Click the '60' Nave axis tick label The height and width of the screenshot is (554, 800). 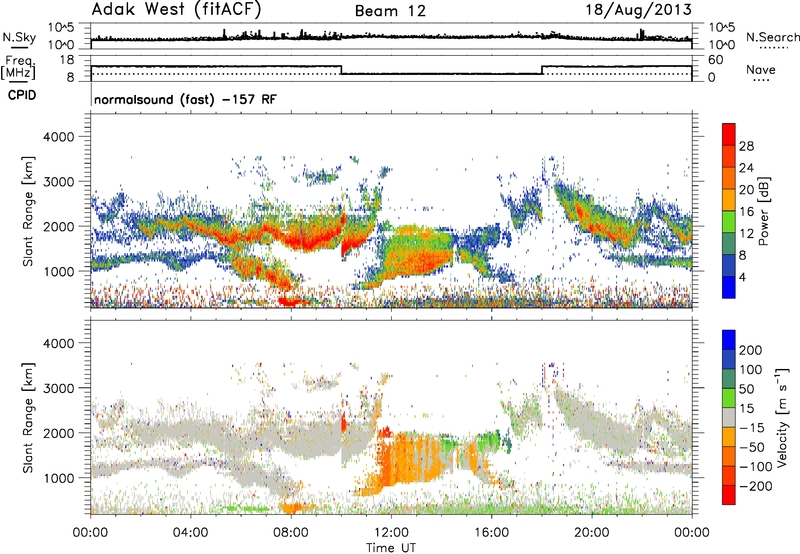tap(715, 60)
